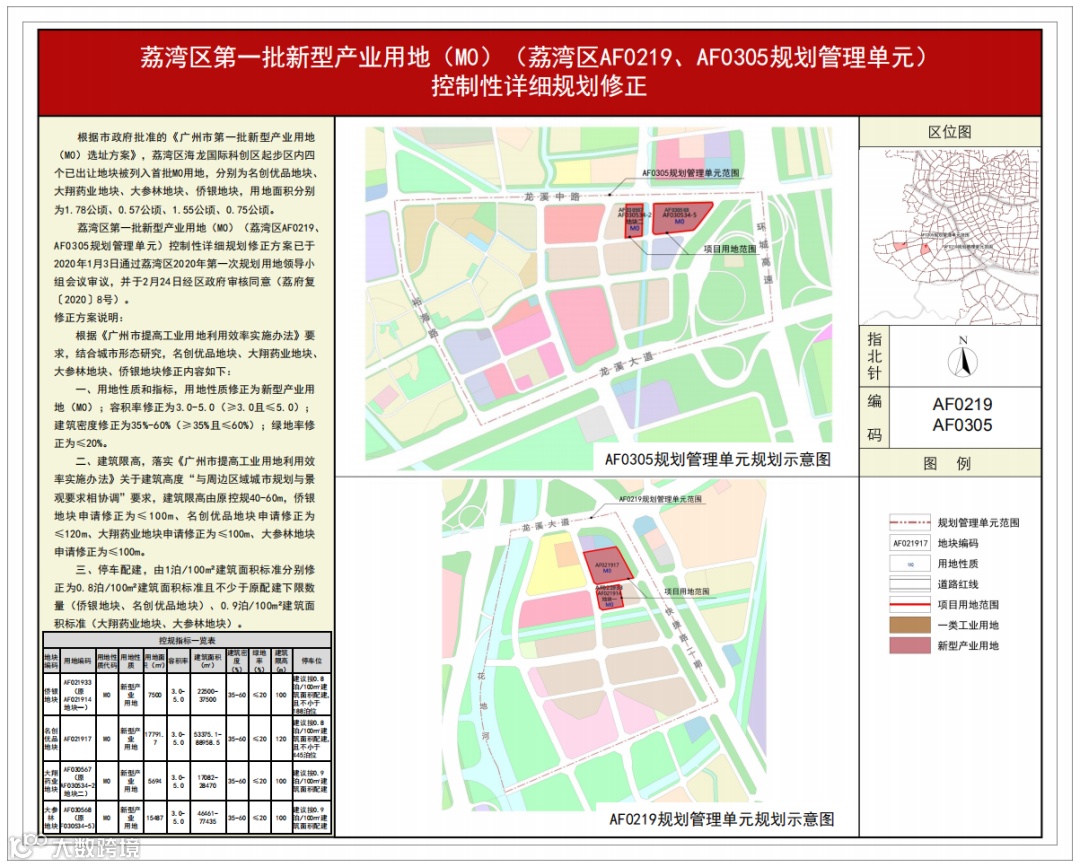Image resolution: width=1080 pixels, height=867 pixels.
Task: Click the AF0305规划管理单元规划示意图 map caption
Action: coord(718,459)
